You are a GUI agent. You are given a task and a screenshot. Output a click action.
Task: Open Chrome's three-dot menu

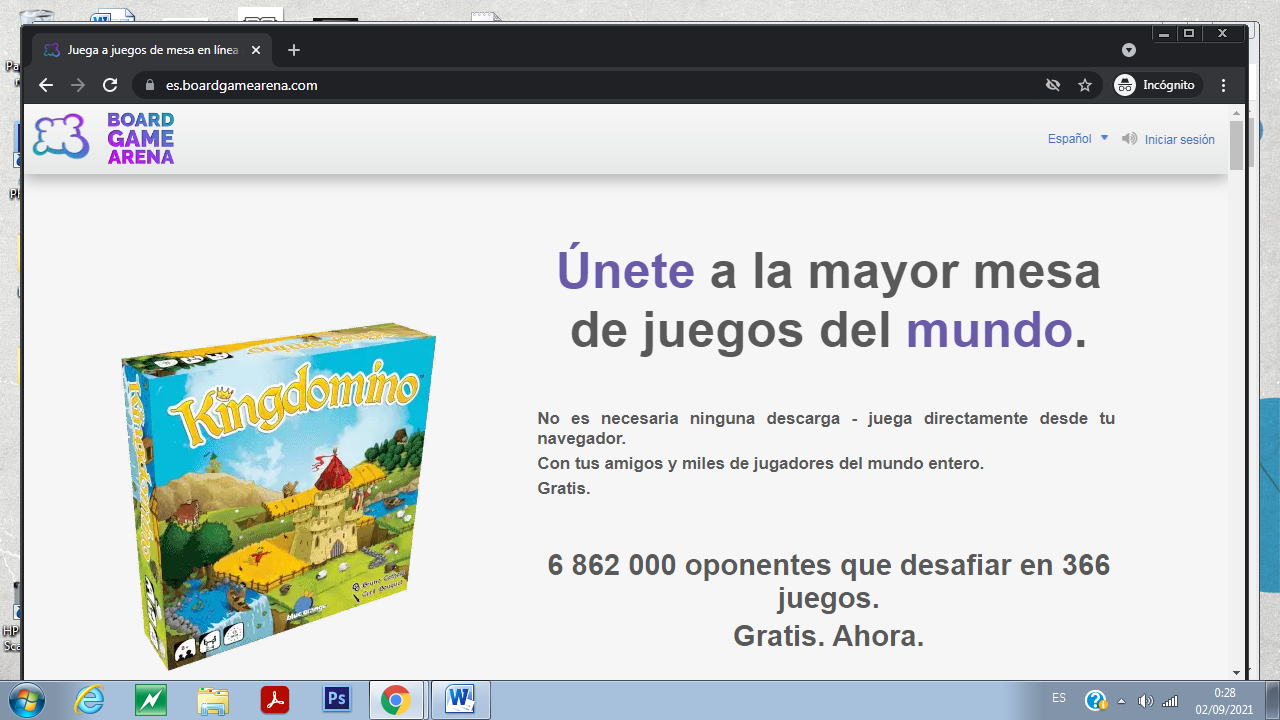click(1224, 85)
